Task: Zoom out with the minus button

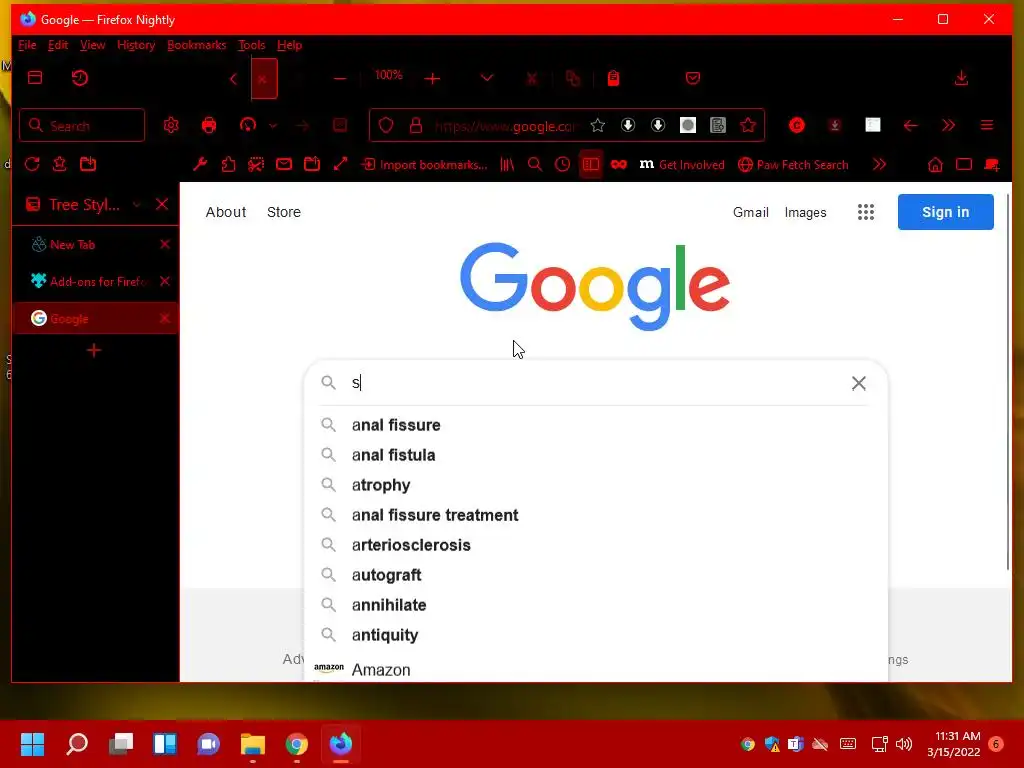Action: point(340,79)
